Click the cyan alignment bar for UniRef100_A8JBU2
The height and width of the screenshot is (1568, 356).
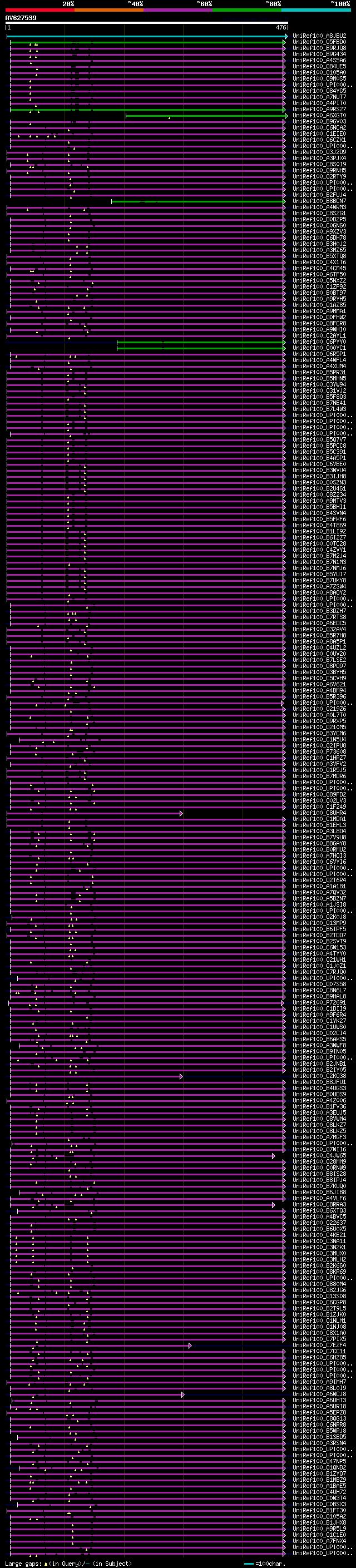147,37
